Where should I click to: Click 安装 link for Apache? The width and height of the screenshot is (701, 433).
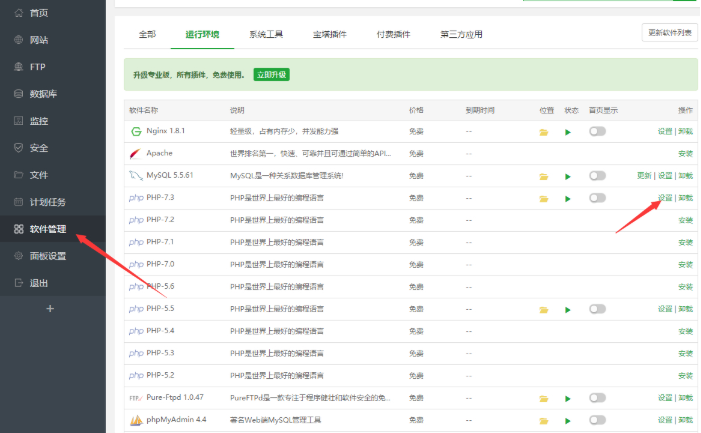click(x=685, y=154)
